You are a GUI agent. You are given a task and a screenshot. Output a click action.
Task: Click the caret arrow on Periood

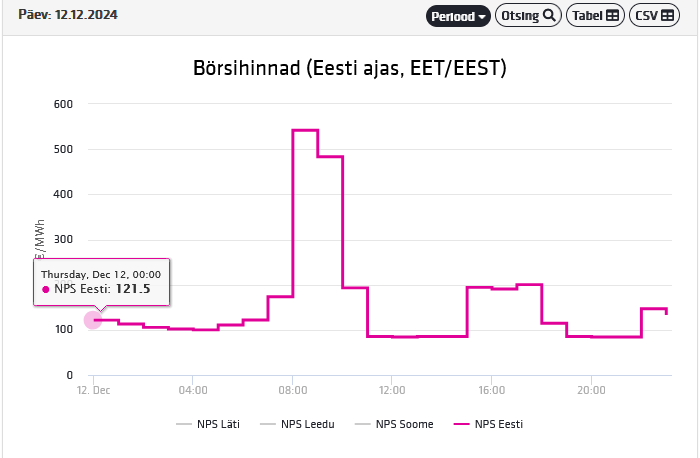(x=482, y=17)
